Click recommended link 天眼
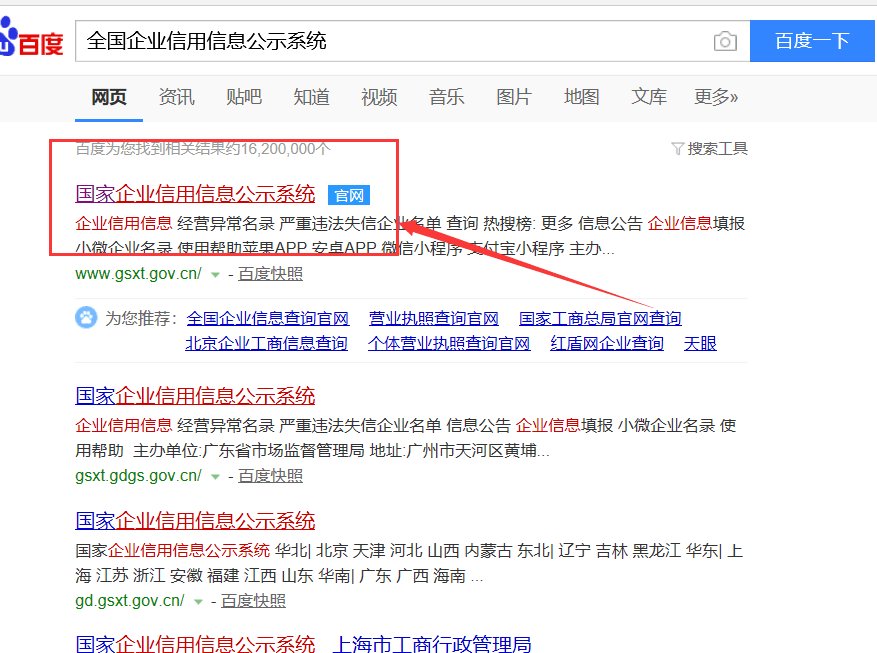 coord(700,343)
